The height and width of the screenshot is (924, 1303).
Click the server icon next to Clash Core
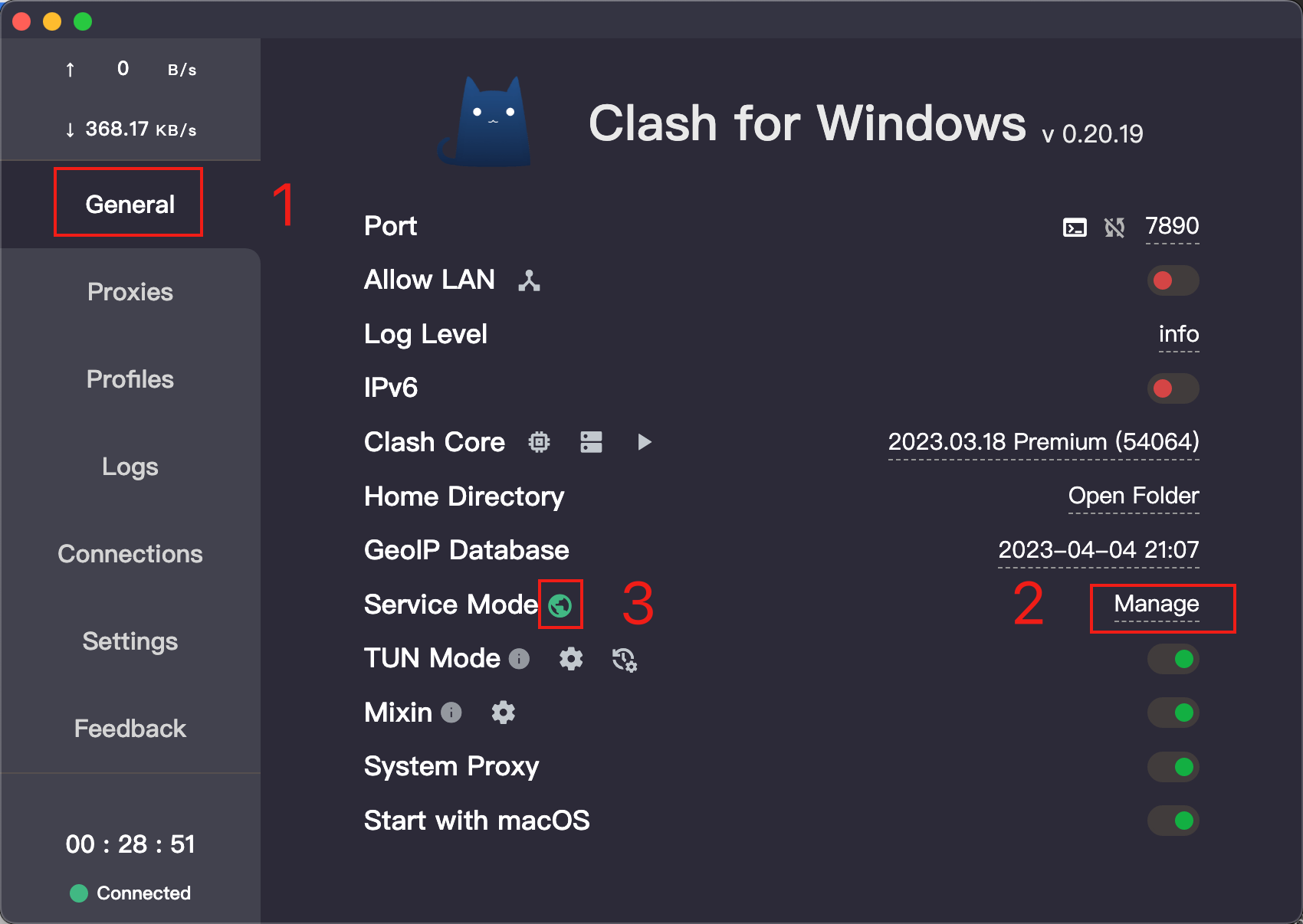591,442
